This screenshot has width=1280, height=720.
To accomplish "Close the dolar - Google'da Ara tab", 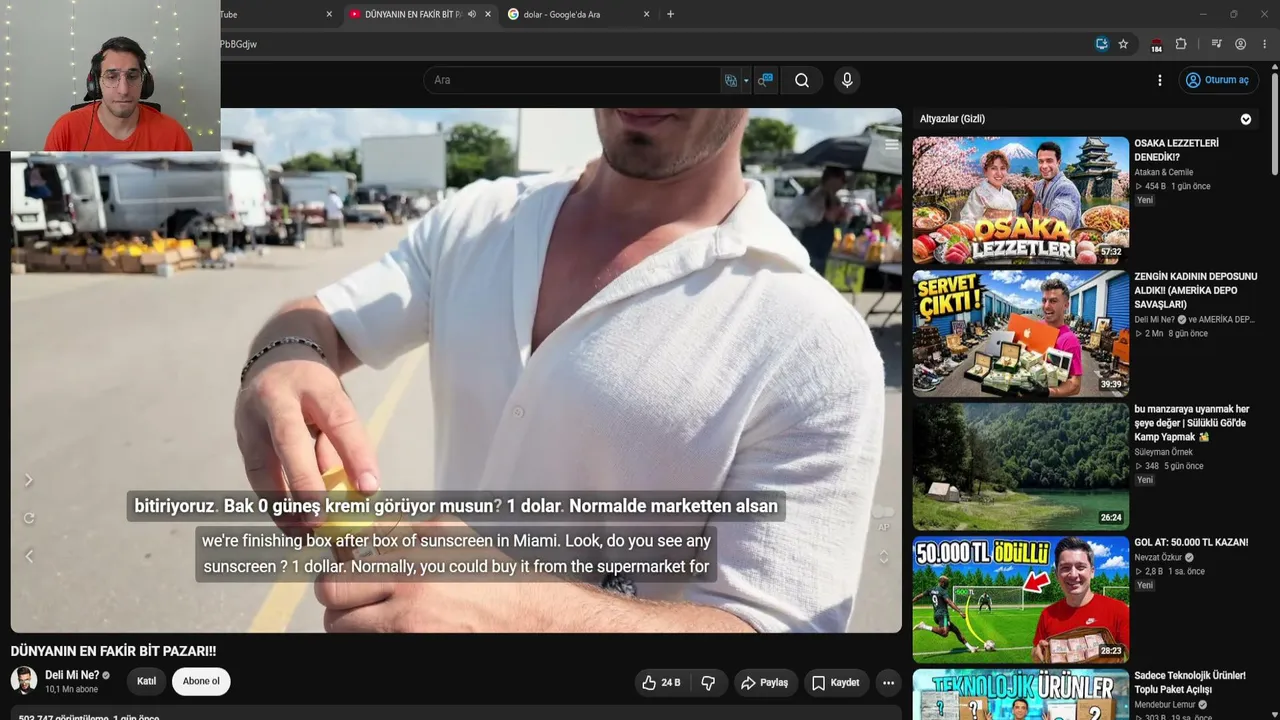I will click(646, 14).
